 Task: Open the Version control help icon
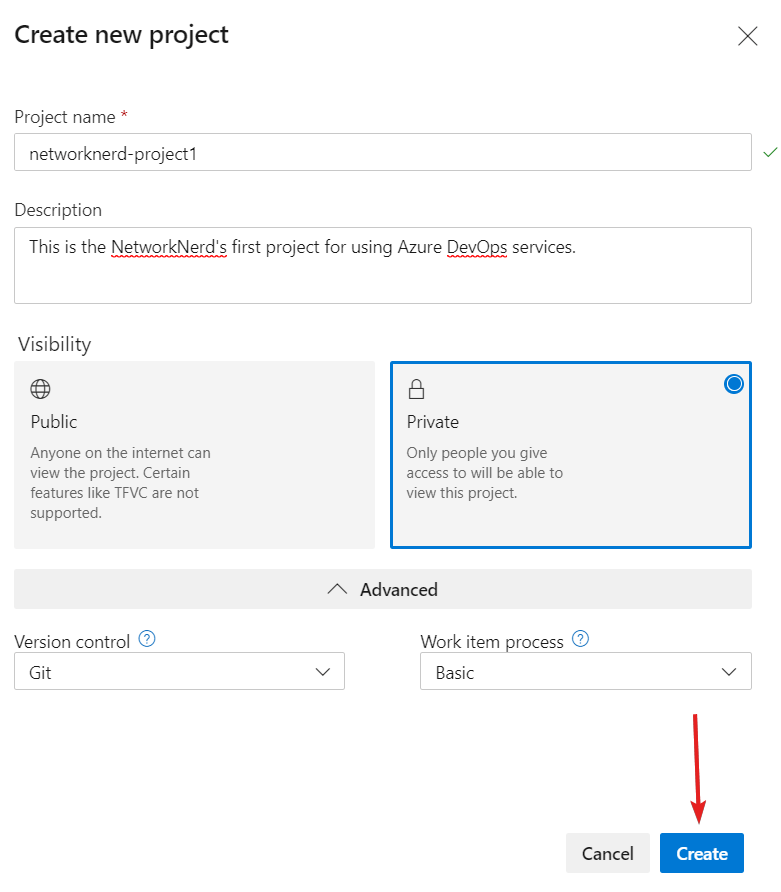pos(147,639)
